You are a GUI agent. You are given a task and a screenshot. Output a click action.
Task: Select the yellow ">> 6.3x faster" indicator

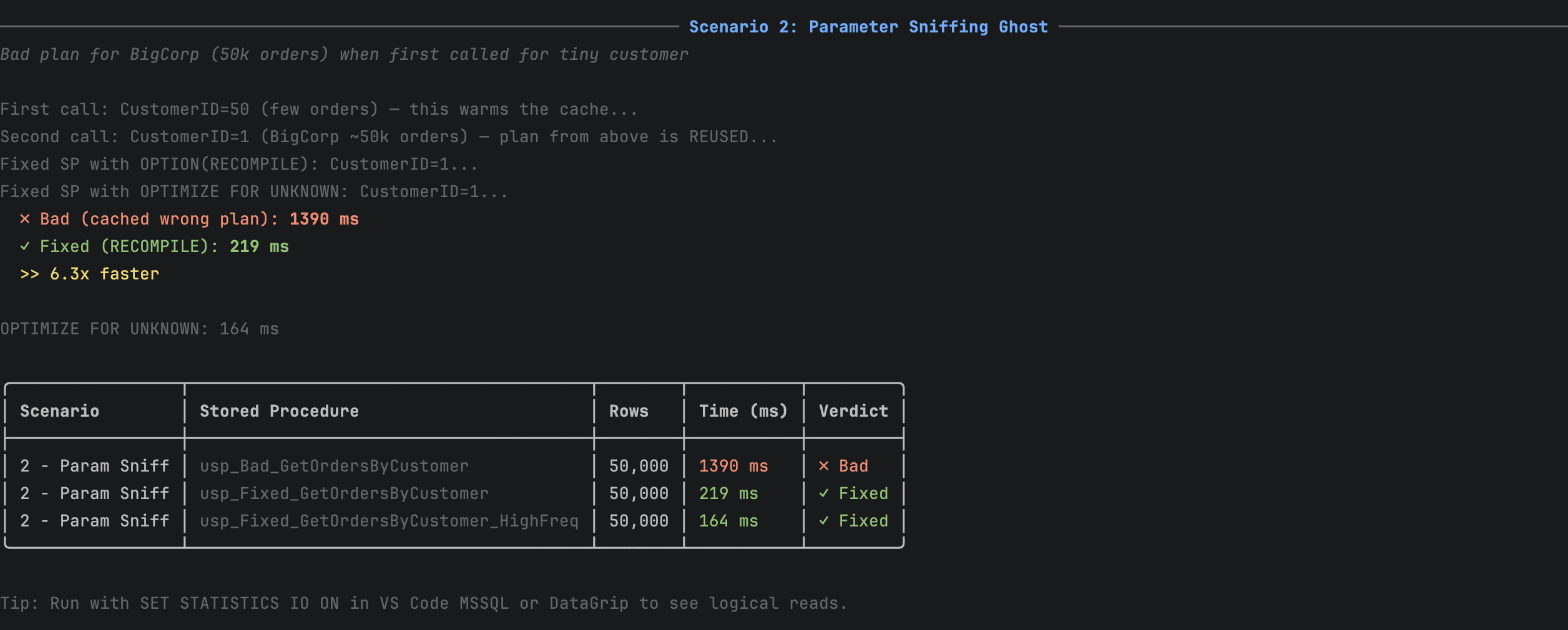click(89, 273)
